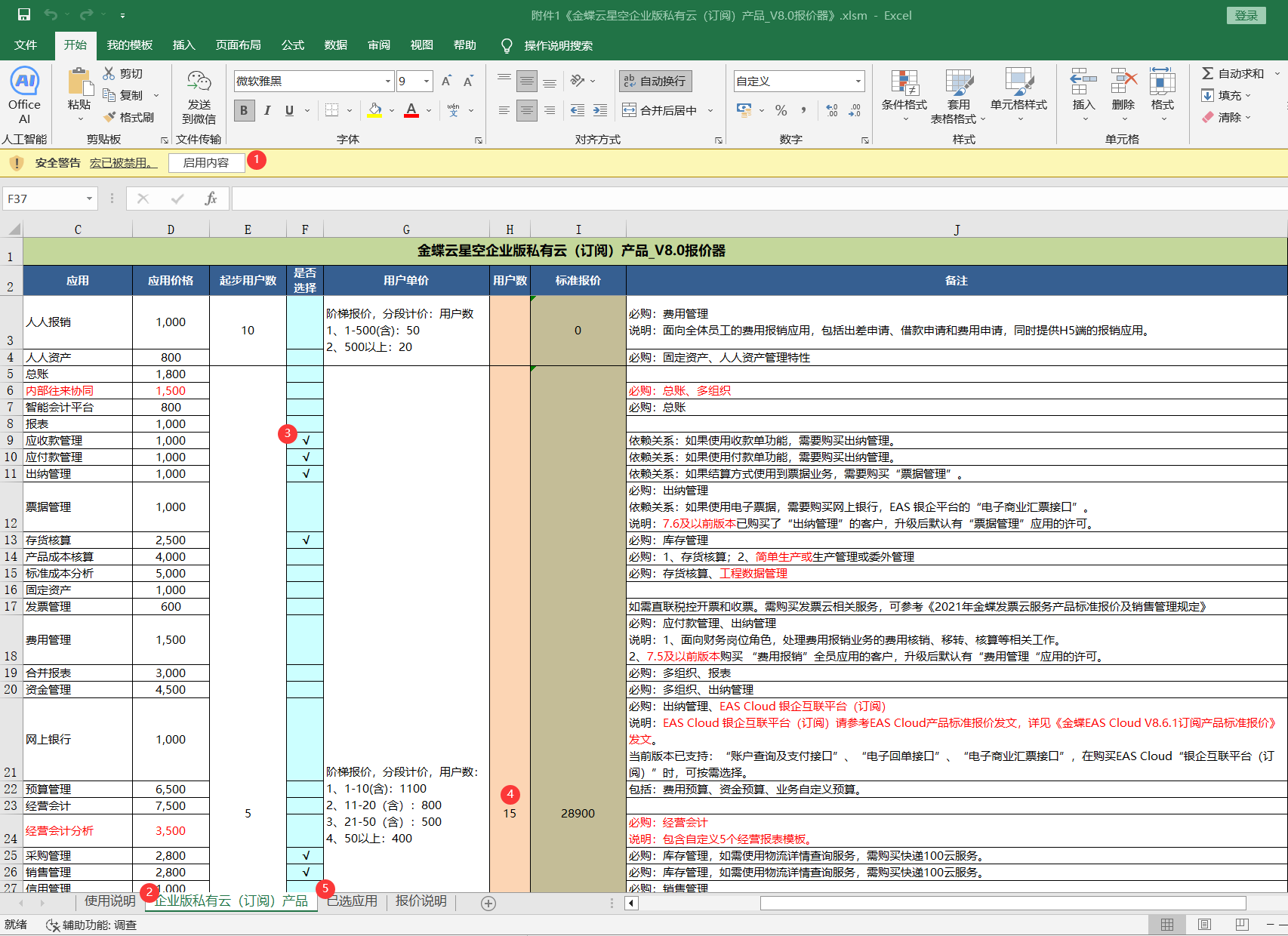Open Format as Table styles
This screenshot has width=1288, height=936.
(x=959, y=97)
